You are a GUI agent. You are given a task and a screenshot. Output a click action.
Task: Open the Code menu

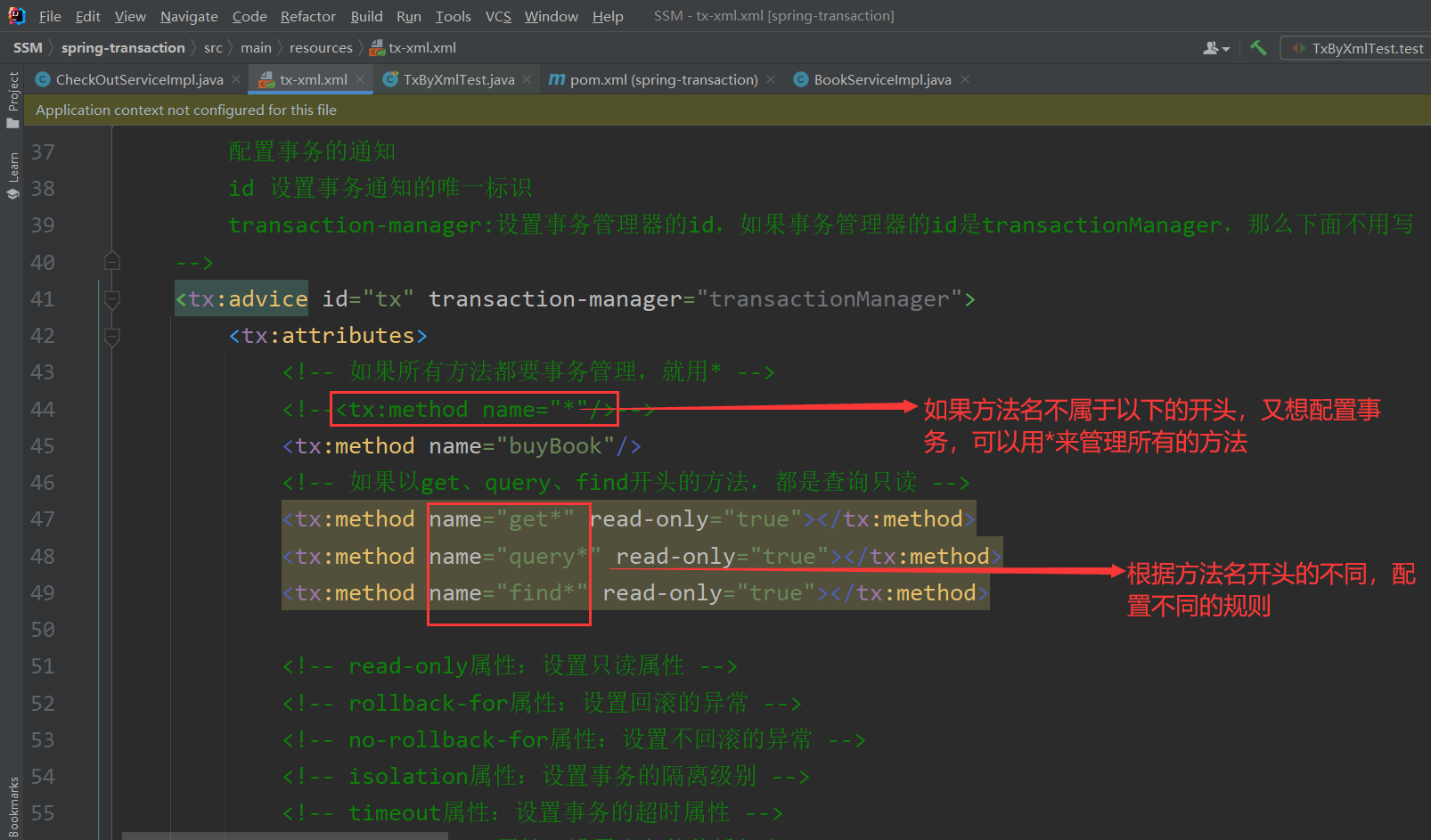click(x=249, y=16)
